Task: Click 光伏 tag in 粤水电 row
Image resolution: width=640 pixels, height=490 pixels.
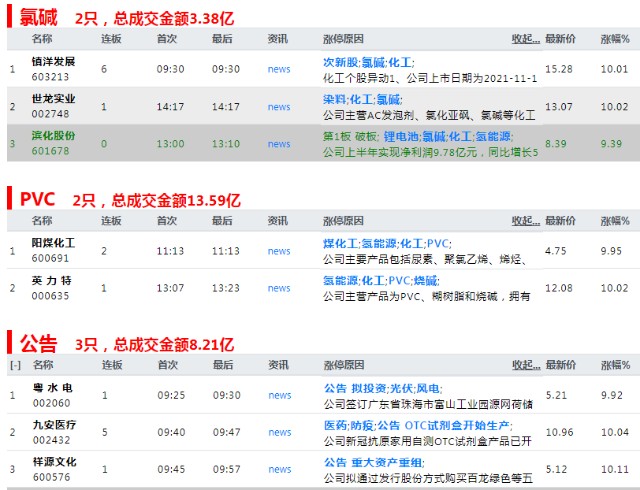Action: click(401, 388)
